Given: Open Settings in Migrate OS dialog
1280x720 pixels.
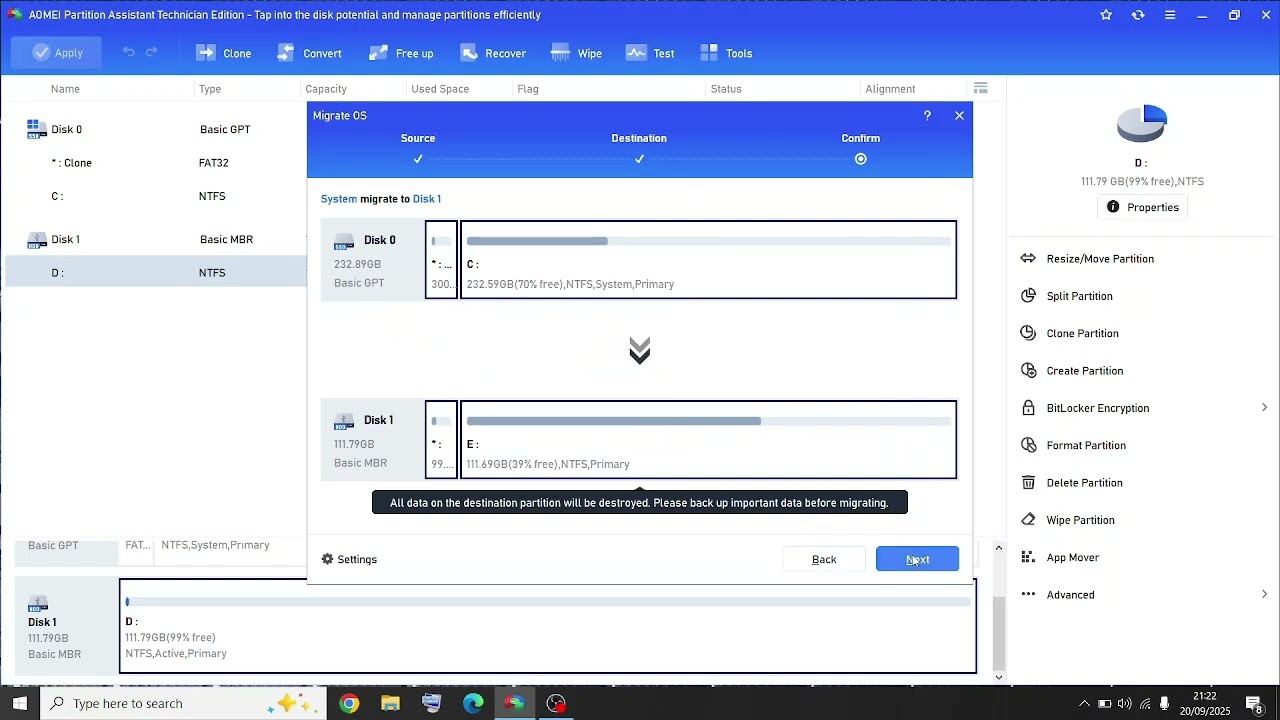Looking at the screenshot, I should click(x=349, y=559).
